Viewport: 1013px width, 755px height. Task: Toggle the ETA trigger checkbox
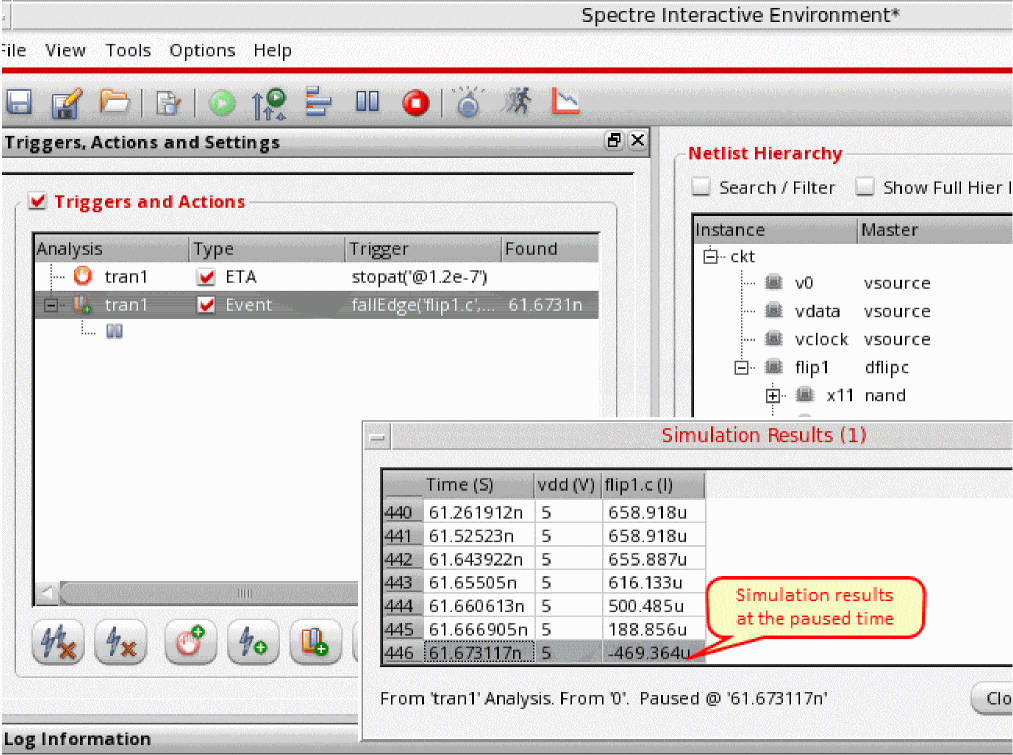tap(206, 277)
